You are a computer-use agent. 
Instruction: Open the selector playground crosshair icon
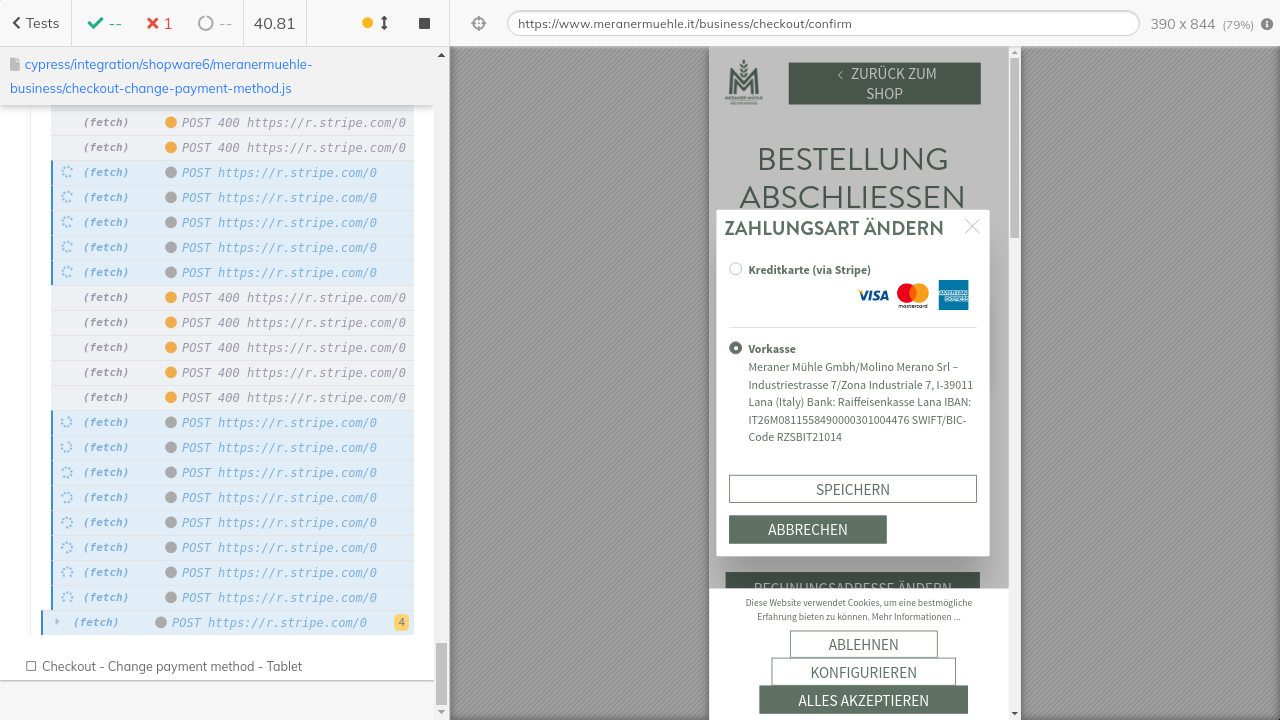[479, 23]
